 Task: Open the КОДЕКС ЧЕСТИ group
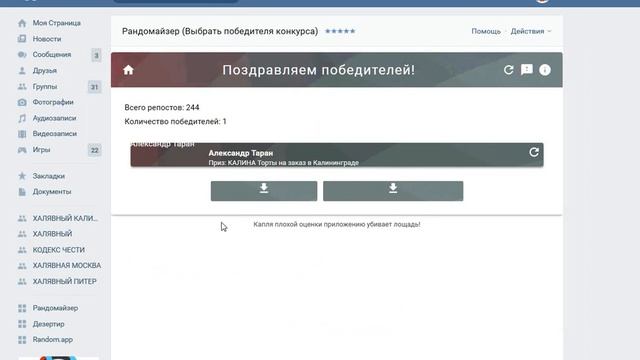point(59,250)
